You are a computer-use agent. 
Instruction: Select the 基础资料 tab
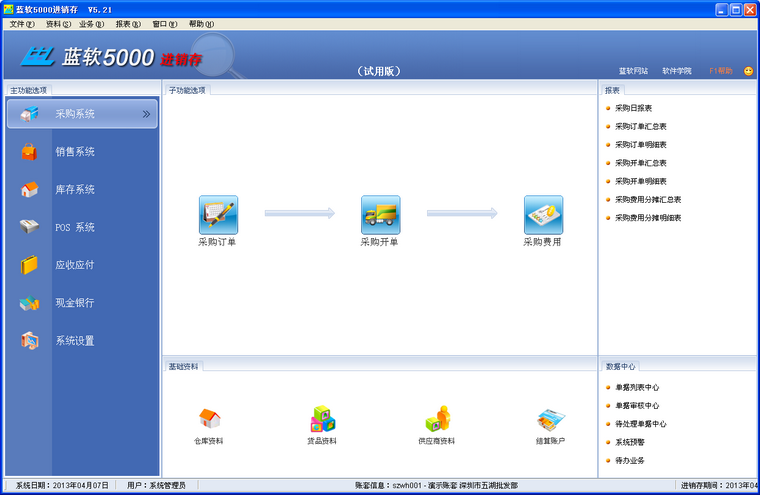[183, 367]
